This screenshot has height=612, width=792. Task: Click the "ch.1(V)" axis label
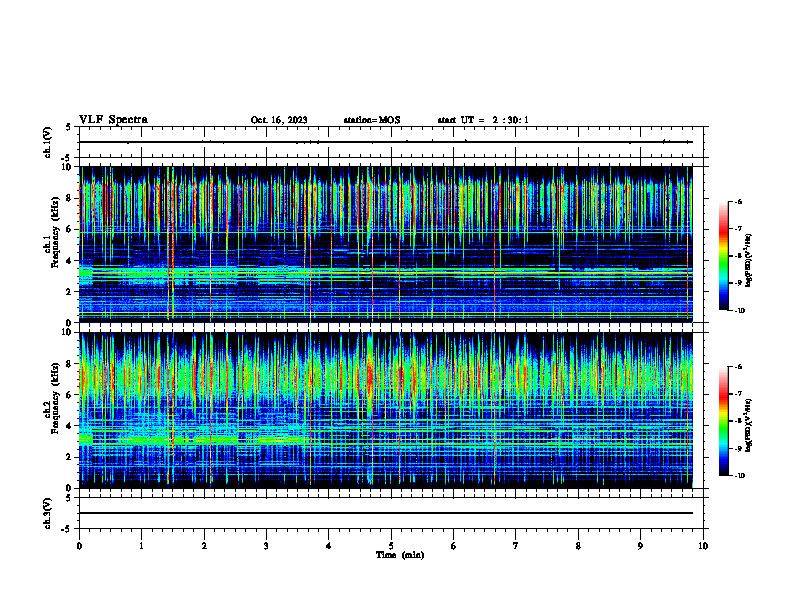click(x=48, y=142)
